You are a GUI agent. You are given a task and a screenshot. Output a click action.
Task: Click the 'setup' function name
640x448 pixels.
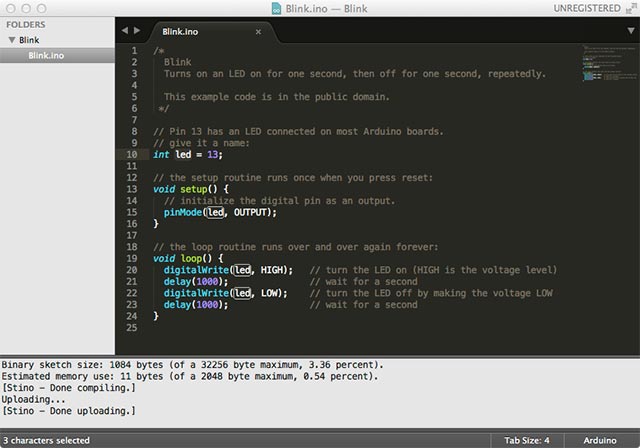193,189
